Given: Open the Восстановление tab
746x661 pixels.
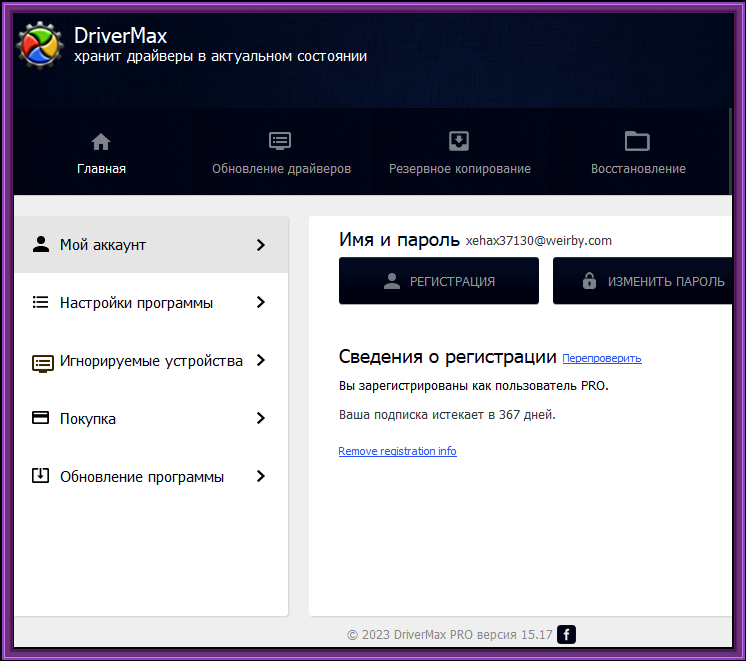Looking at the screenshot, I should point(638,153).
